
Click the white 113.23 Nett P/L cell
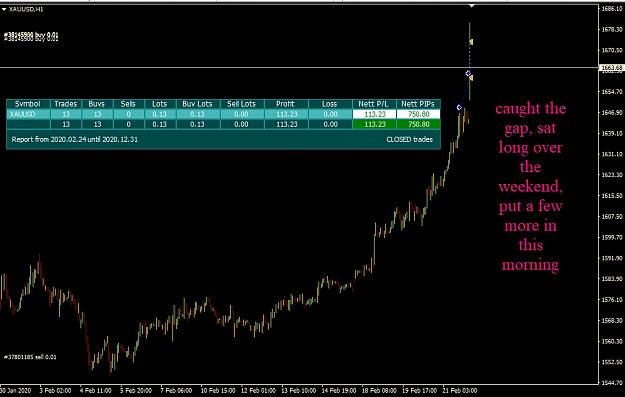374,114
